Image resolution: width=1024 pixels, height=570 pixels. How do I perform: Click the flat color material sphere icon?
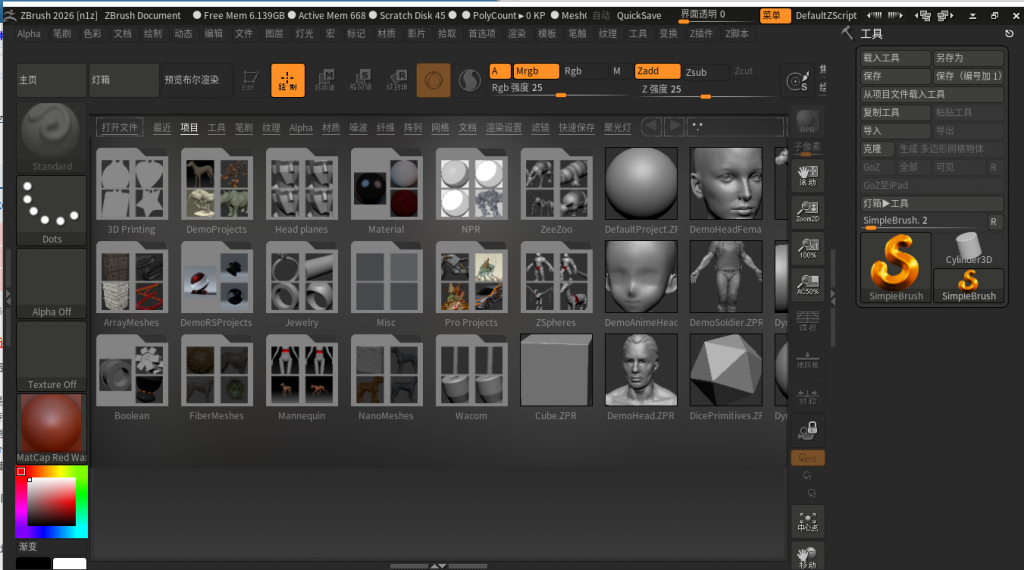point(470,80)
